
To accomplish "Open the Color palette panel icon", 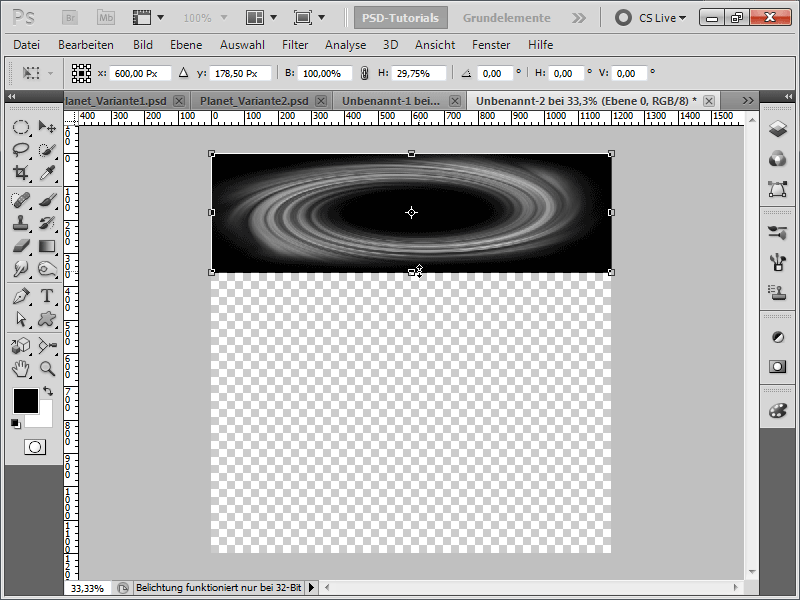I will 778,411.
